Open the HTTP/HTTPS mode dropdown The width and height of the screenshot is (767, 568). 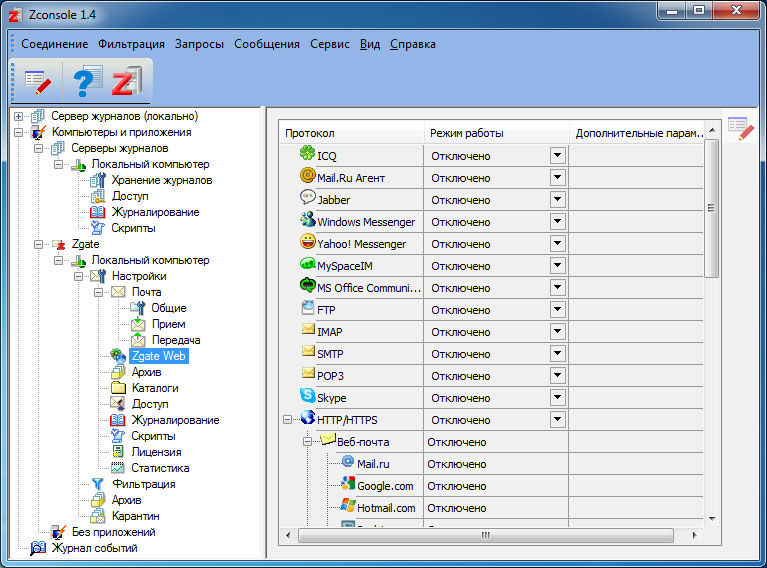[557, 420]
